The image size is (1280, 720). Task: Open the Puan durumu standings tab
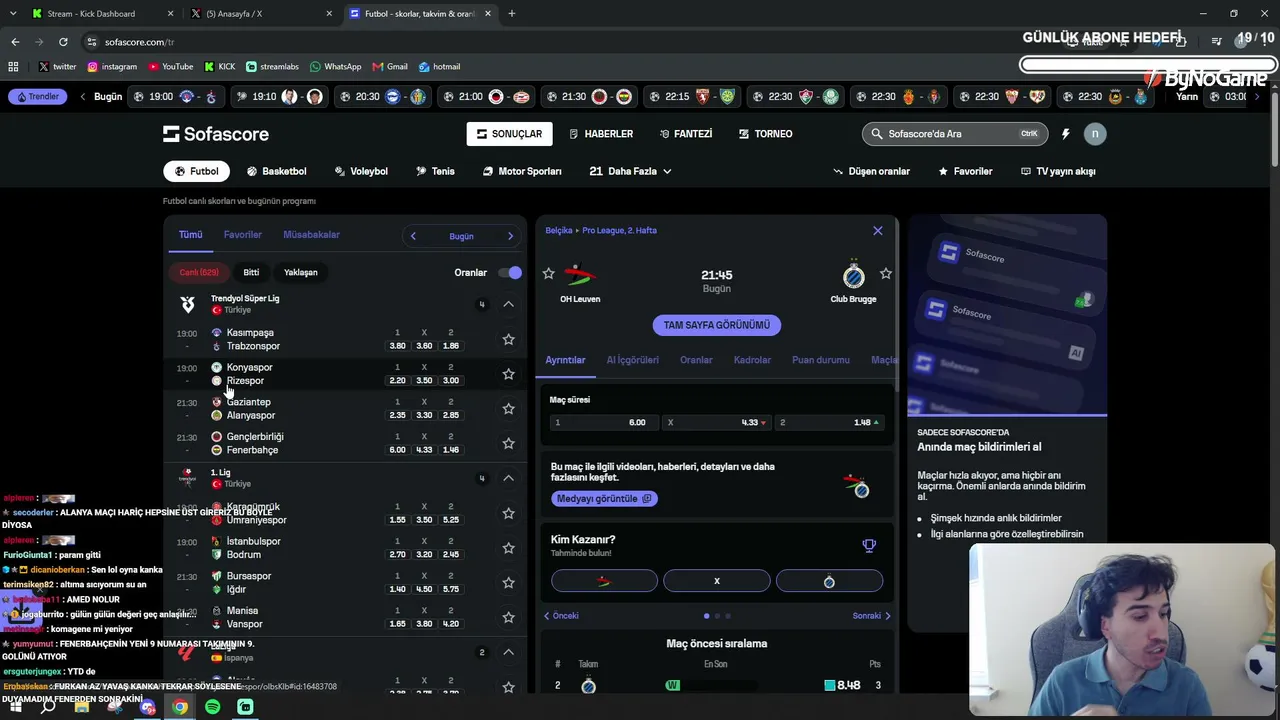pyautogui.click(x=821, y=360)
